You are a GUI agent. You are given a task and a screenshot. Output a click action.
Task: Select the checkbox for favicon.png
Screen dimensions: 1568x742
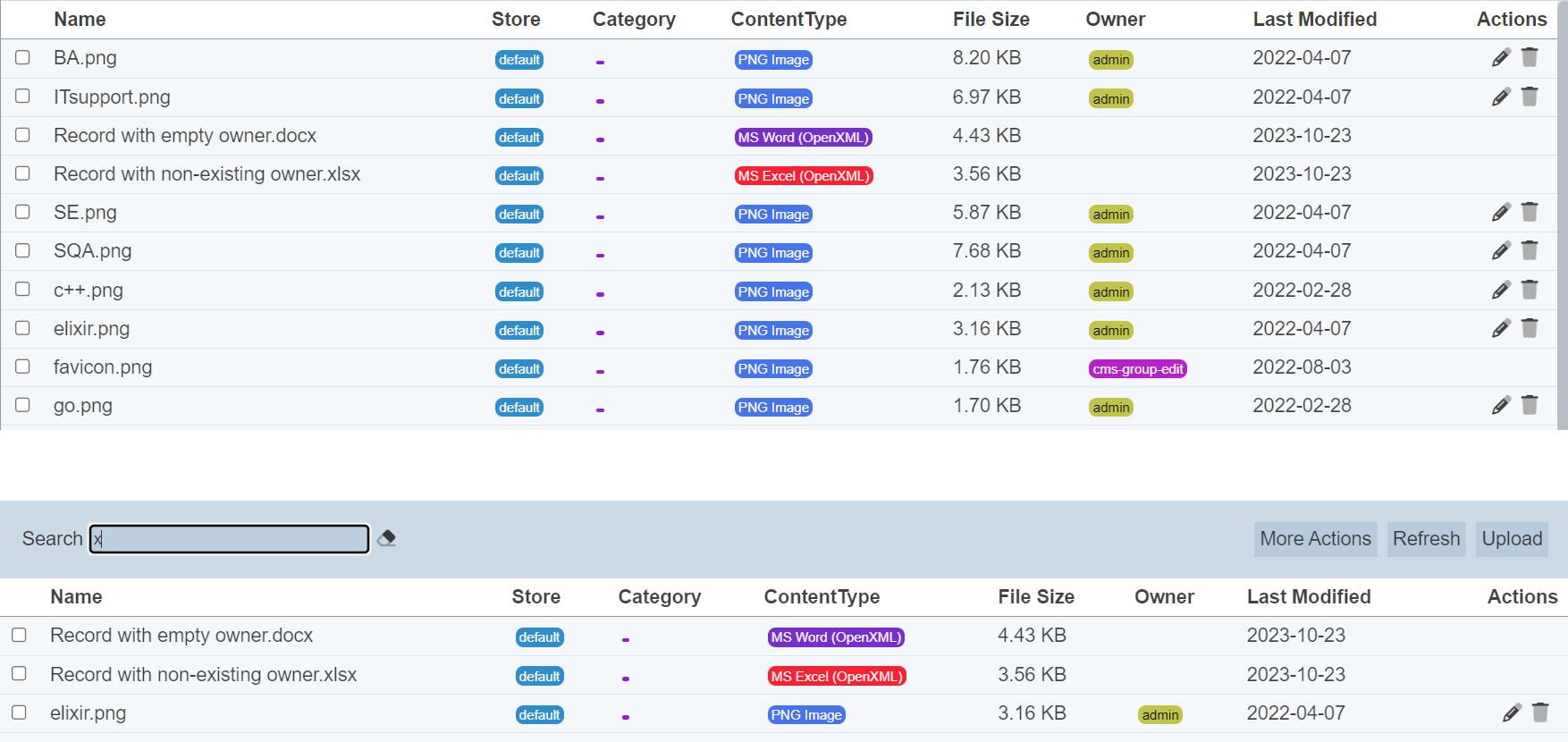[23, 367]
